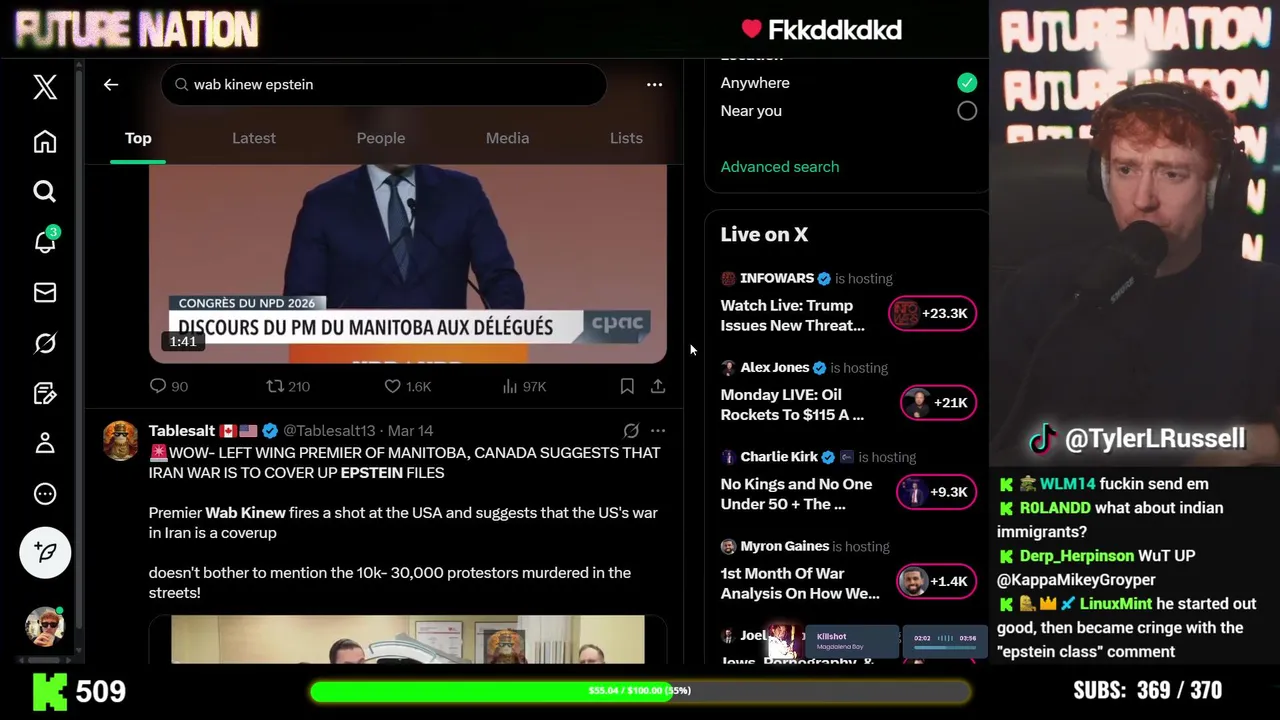
Task: Switch to the People tab
Action: tap(381, 138)
